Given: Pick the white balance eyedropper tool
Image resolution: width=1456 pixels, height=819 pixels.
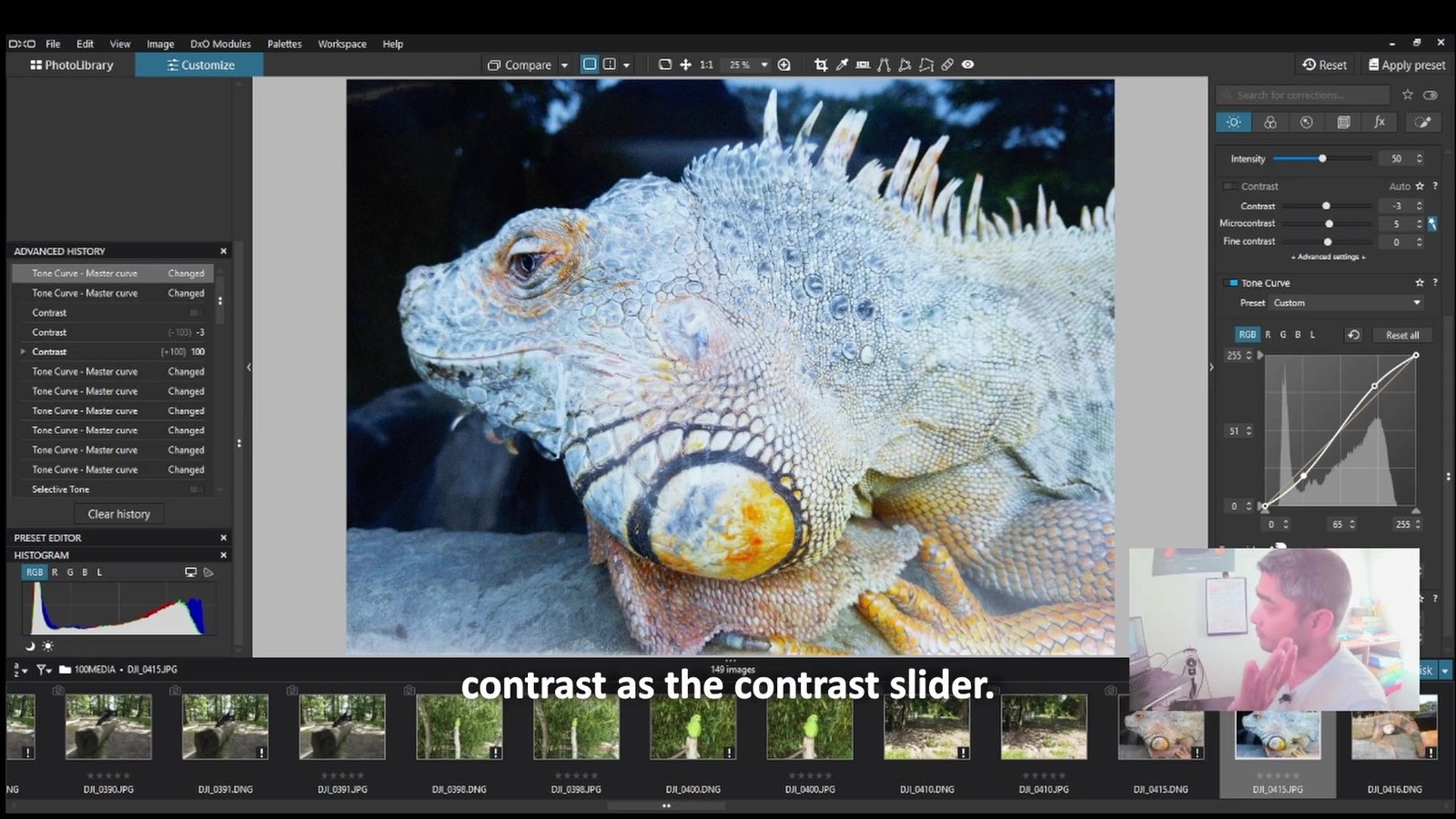Looking at the screenshot, I should [x=842, y=65].
